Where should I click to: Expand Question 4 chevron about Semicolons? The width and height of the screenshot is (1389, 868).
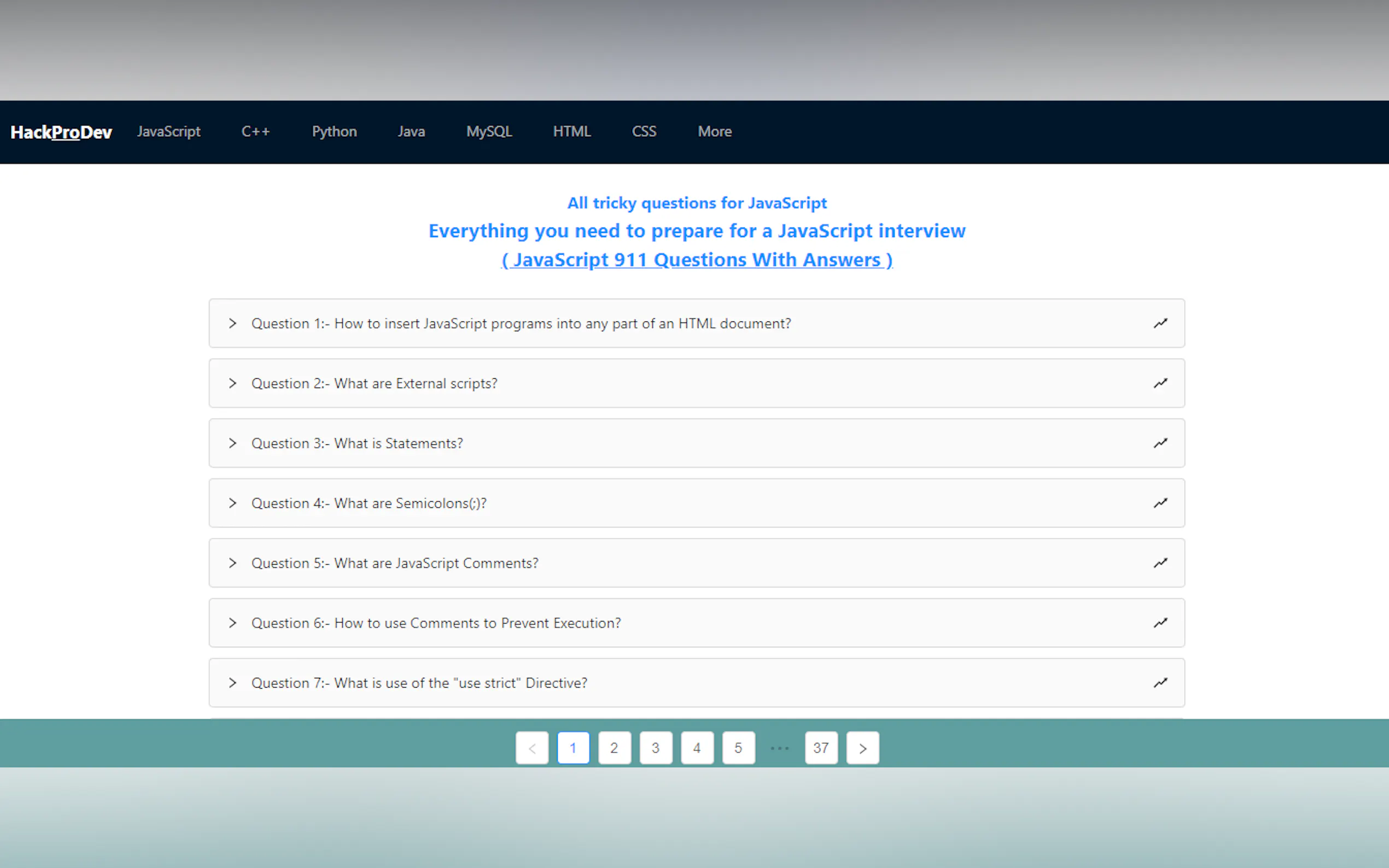pos(232,503)
